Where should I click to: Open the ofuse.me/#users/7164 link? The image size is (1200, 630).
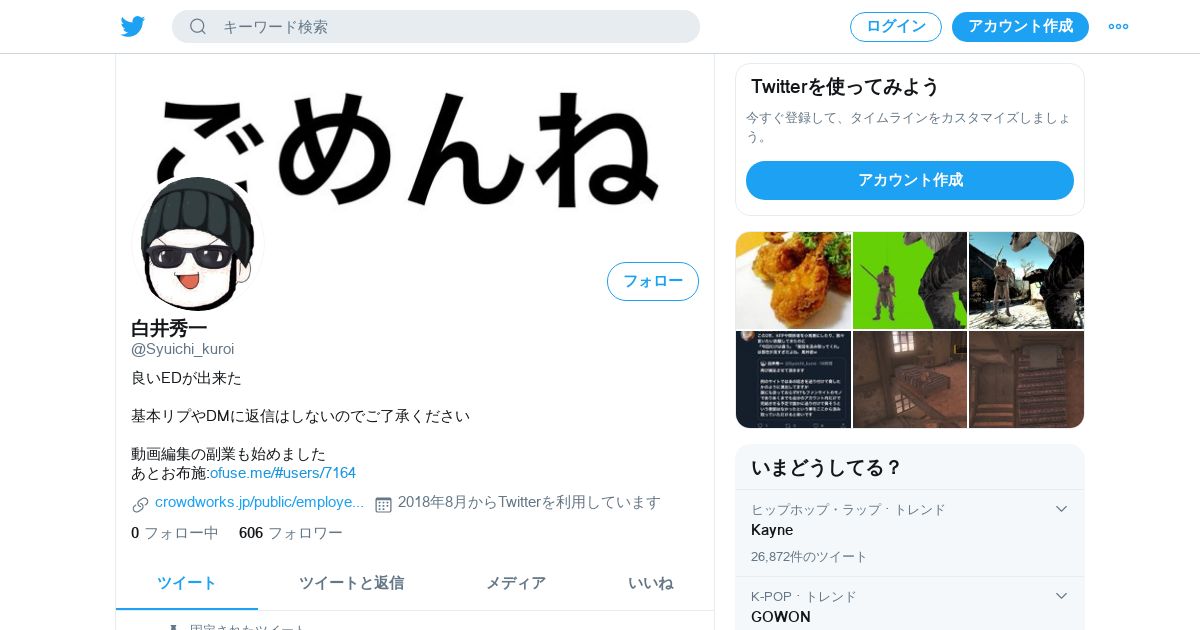click(283, 473)
